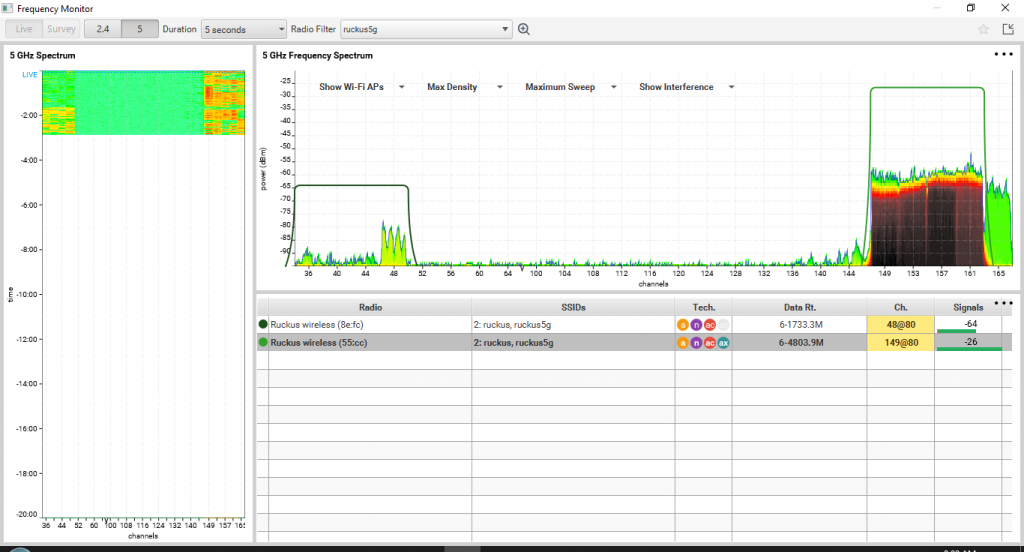Click the favorite star icon in toolbar
1024x552 pixels.
983,29
